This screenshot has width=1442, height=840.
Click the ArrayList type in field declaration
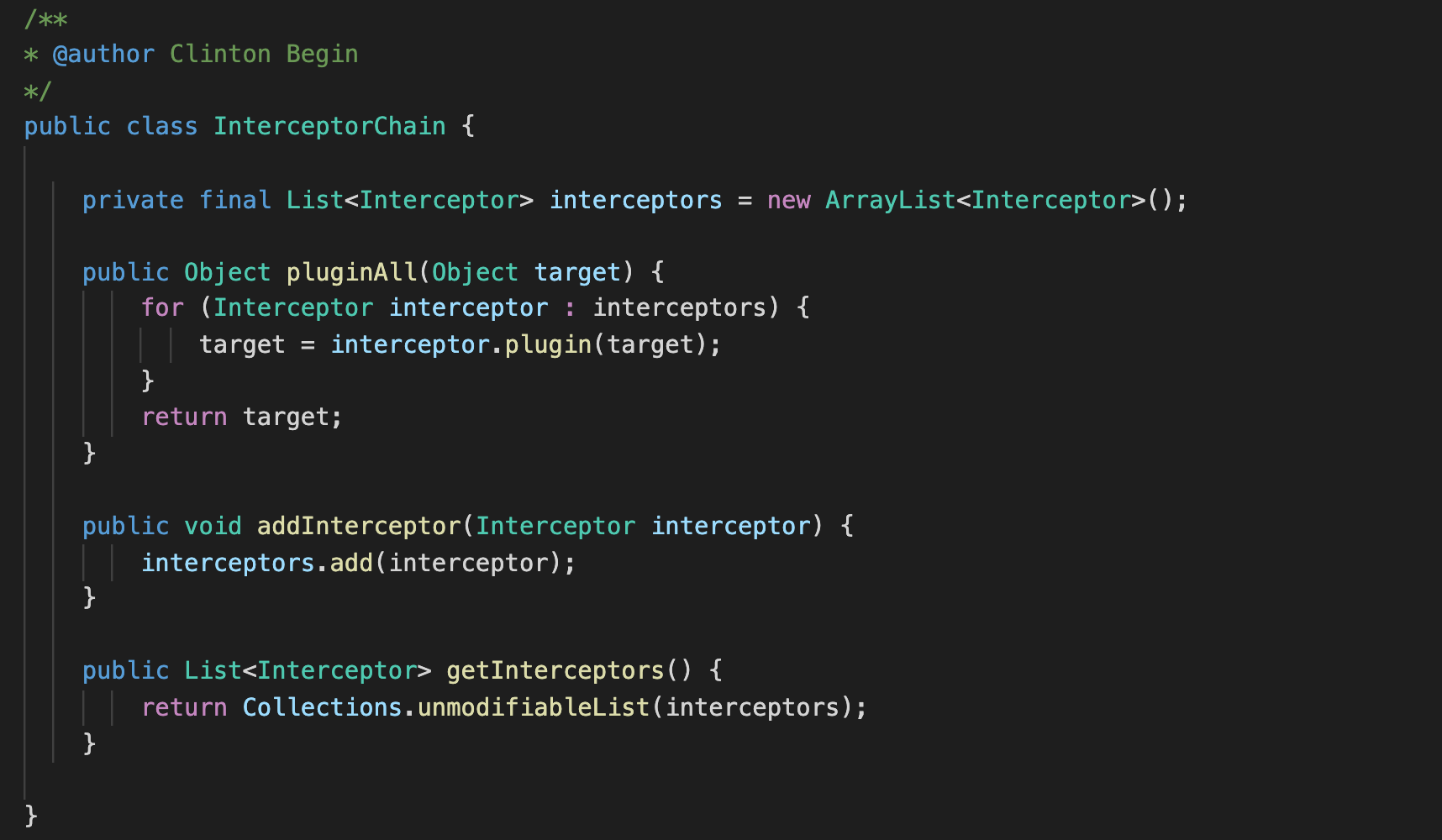[891, 200]
